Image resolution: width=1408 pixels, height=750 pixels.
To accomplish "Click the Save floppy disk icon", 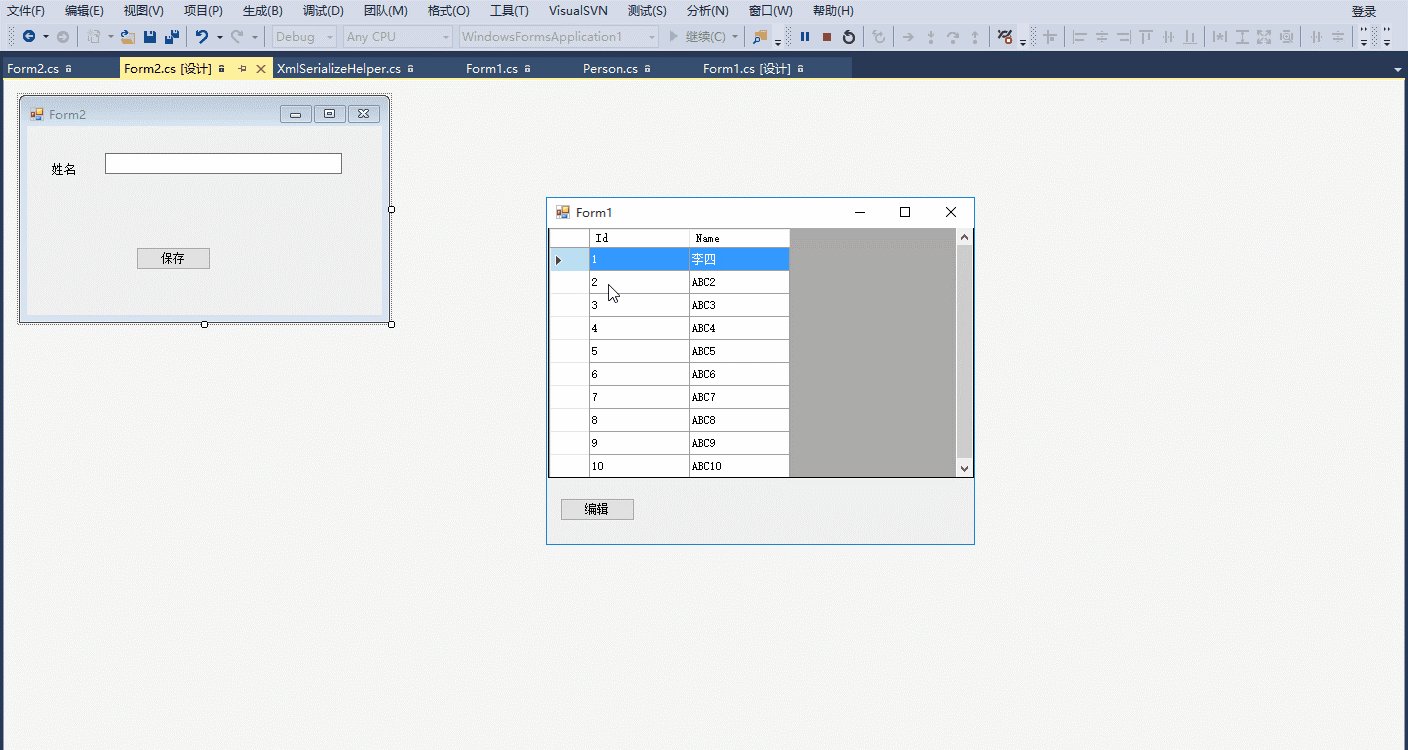I will click(x=150, y=37).
